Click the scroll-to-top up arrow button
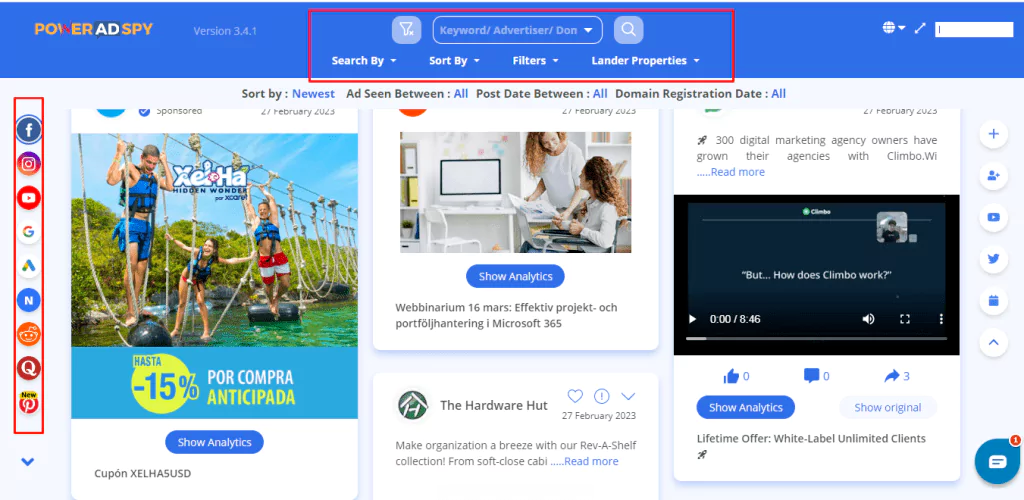Viewport: 1024px width, 500px height. pos(993,342)
